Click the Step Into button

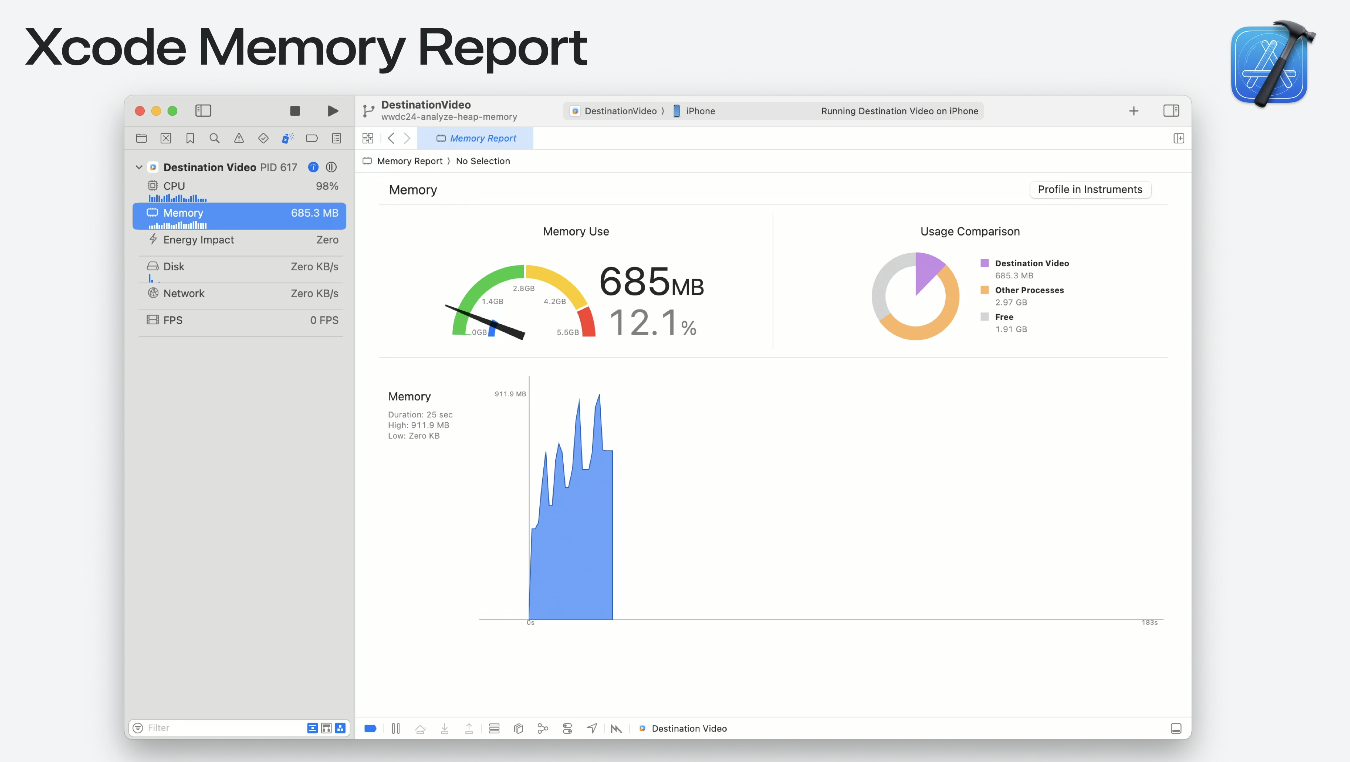(x=444, y=728)
